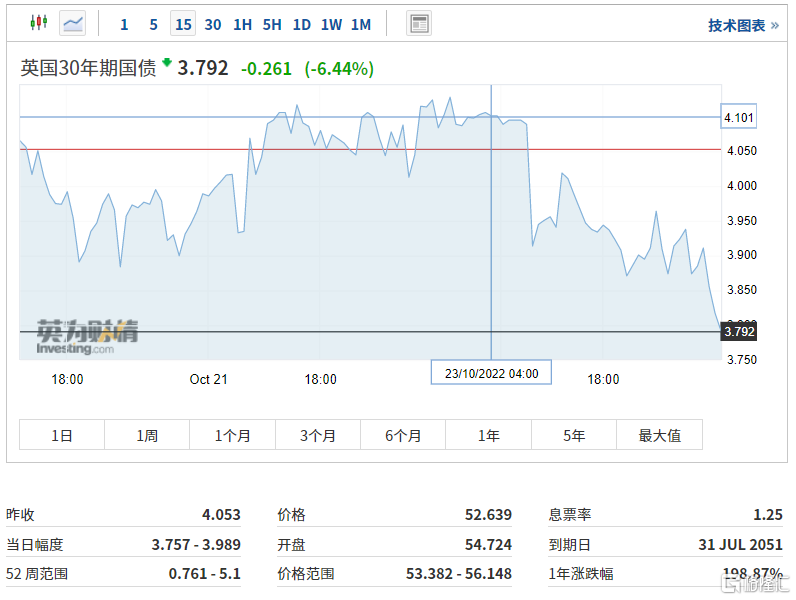Select the 1H interval
Viewport: 796px width, 600px height.
(x=242, y=24)
